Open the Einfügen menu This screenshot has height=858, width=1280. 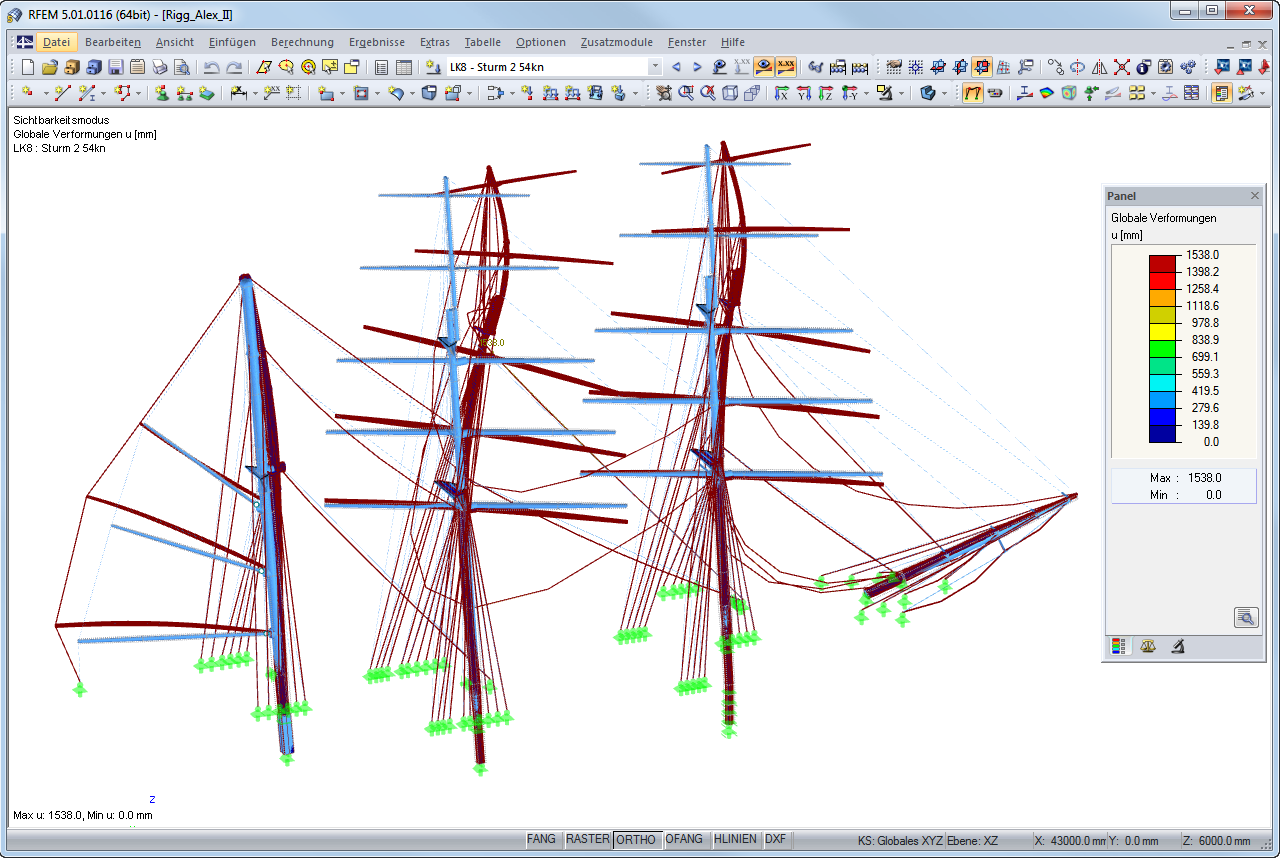pyautogui.click(x=232, y=42)
